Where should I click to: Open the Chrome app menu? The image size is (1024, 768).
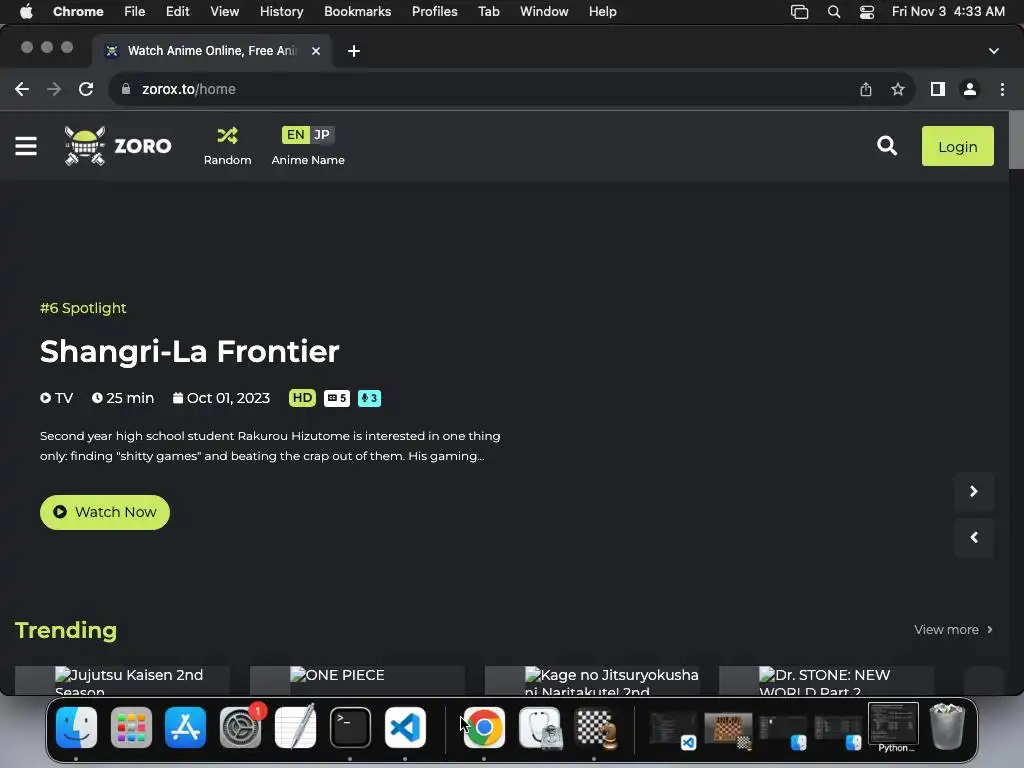tap(78, 11)
